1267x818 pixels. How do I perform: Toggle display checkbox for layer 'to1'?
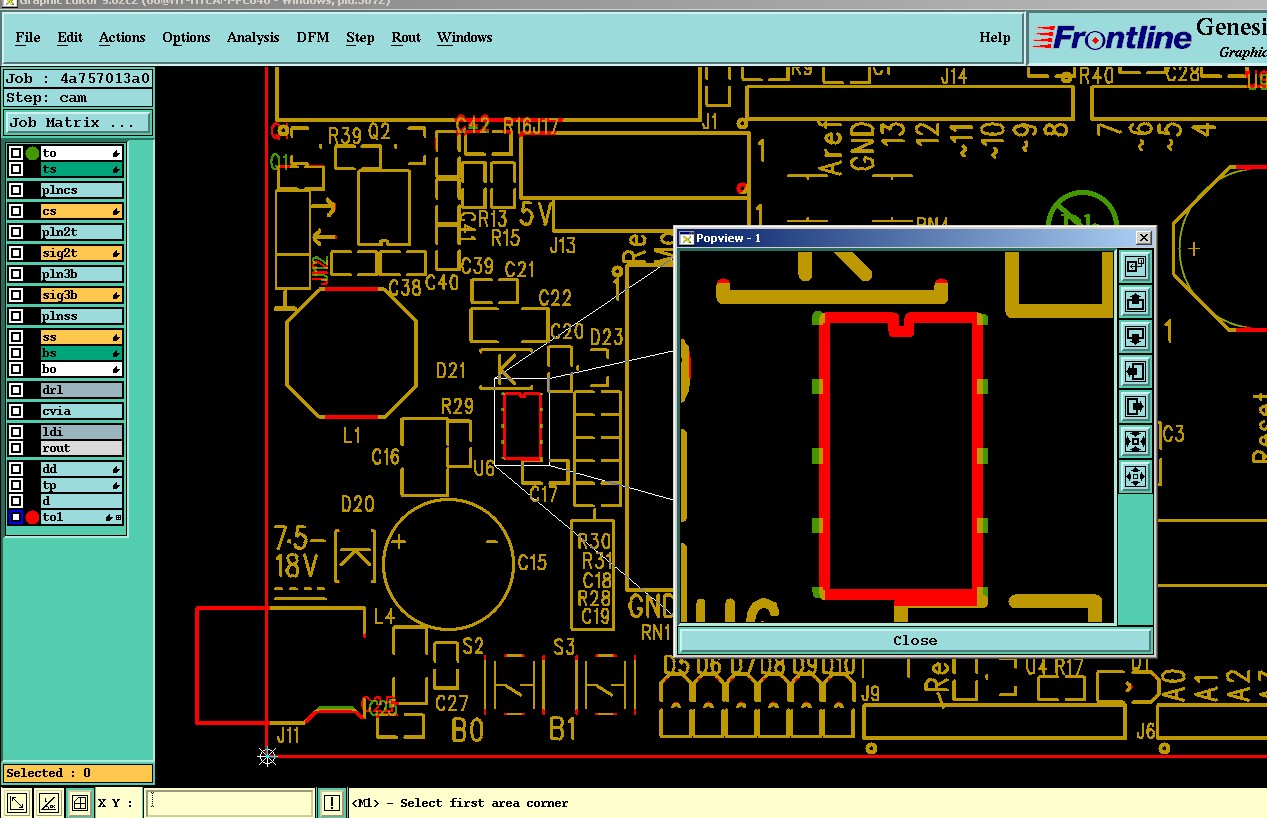tap(16, 517)
